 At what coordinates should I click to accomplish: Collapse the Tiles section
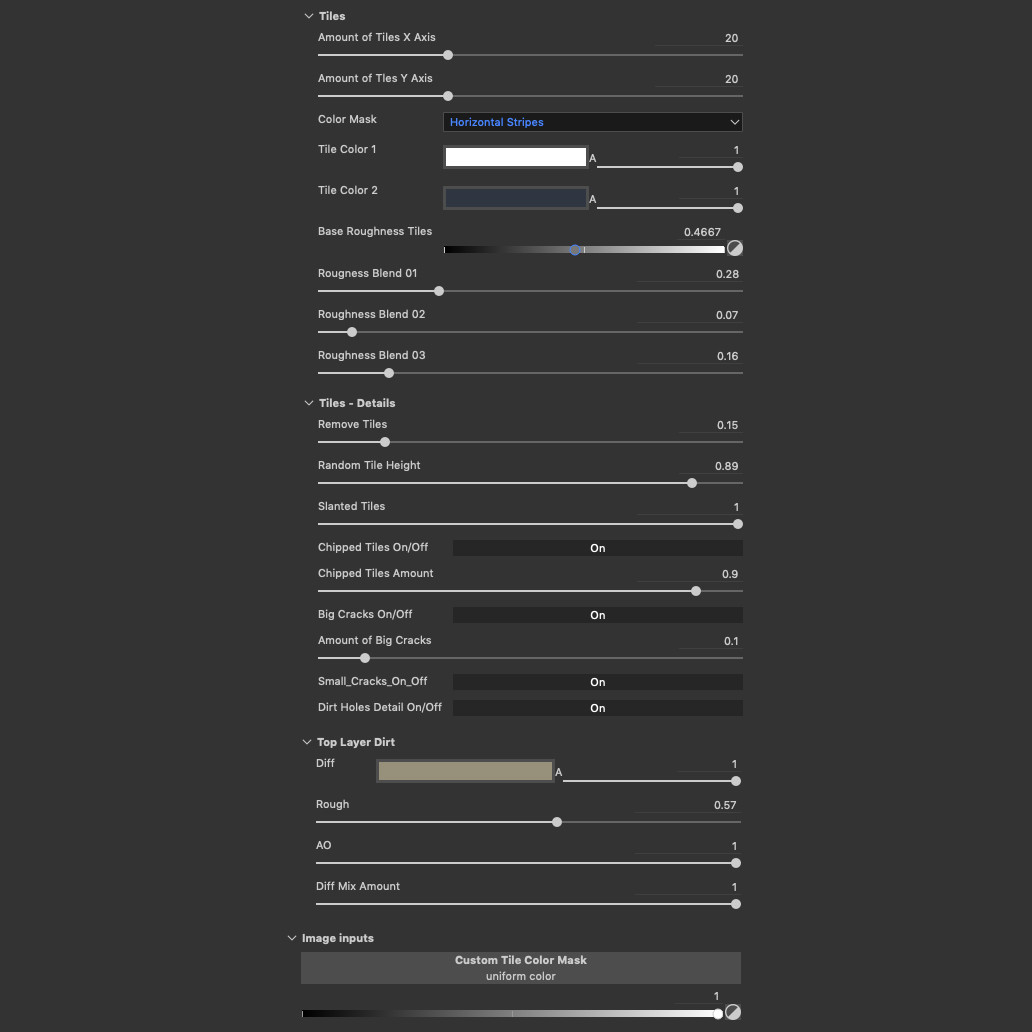point(309,16)
